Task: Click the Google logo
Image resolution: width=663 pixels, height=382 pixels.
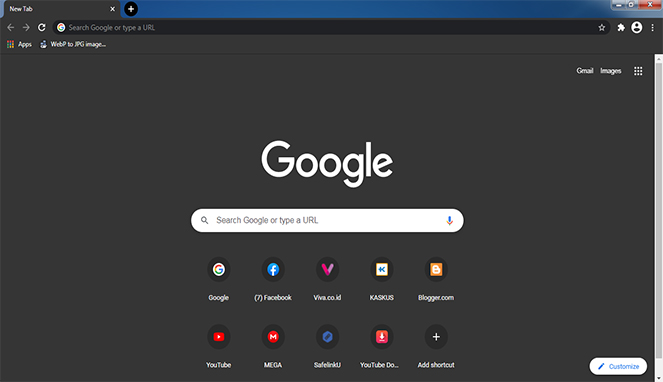Action: click(x=327, y=164)
